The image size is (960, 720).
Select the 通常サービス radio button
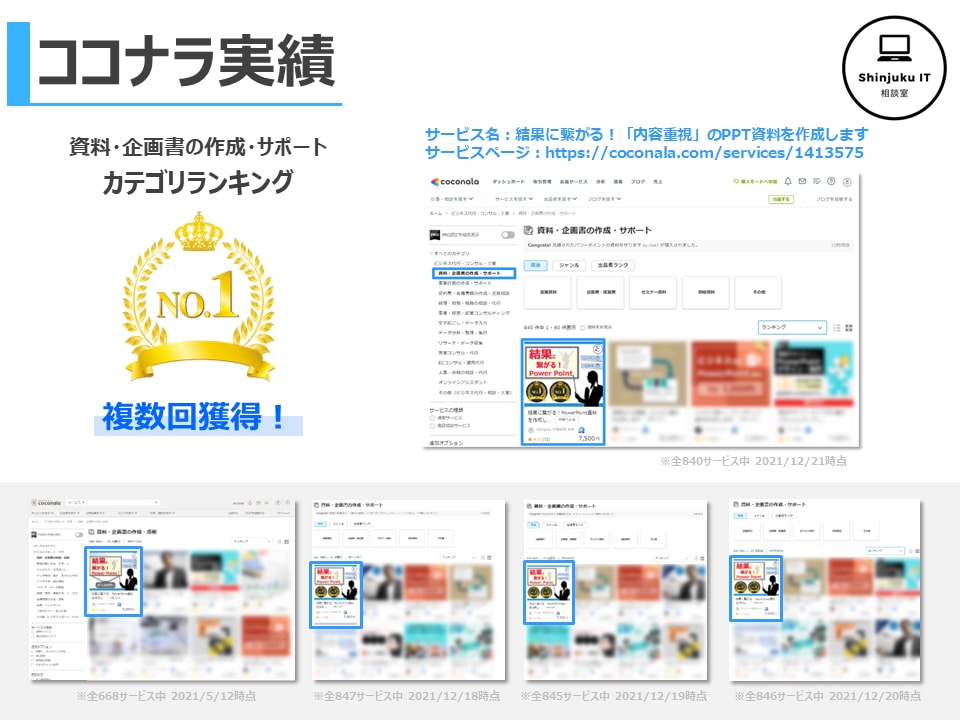point(432,418)
